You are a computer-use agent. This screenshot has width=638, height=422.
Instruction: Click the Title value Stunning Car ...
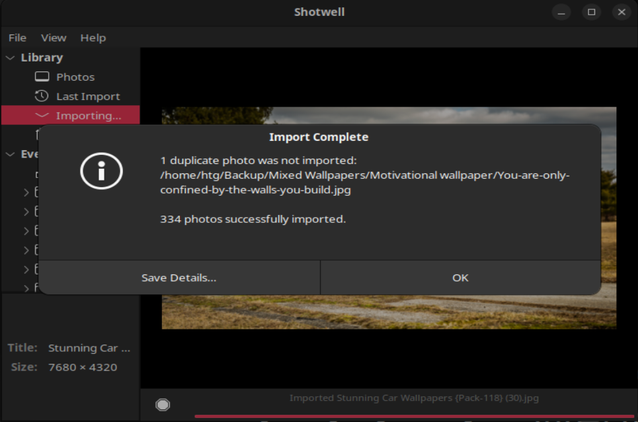click(89, 348)
